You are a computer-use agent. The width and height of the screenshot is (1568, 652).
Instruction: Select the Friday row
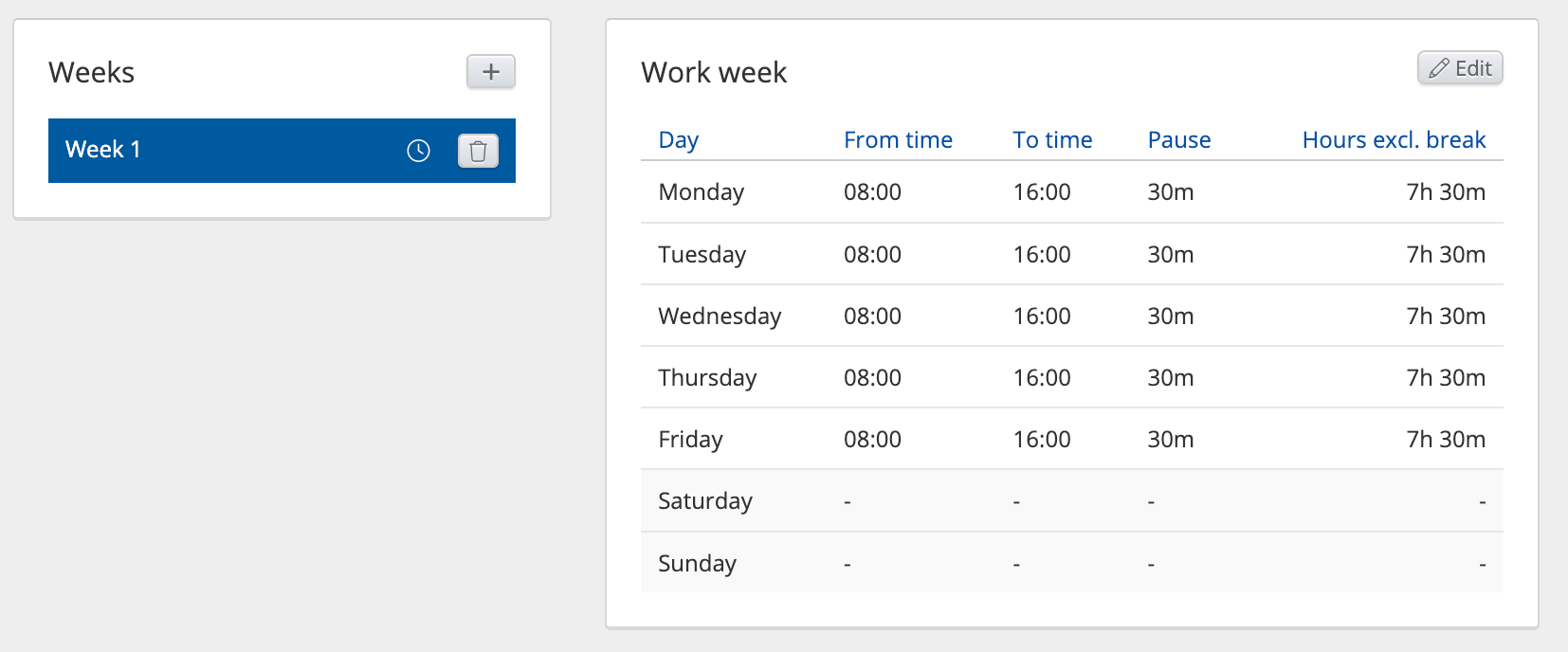point(690,440)
